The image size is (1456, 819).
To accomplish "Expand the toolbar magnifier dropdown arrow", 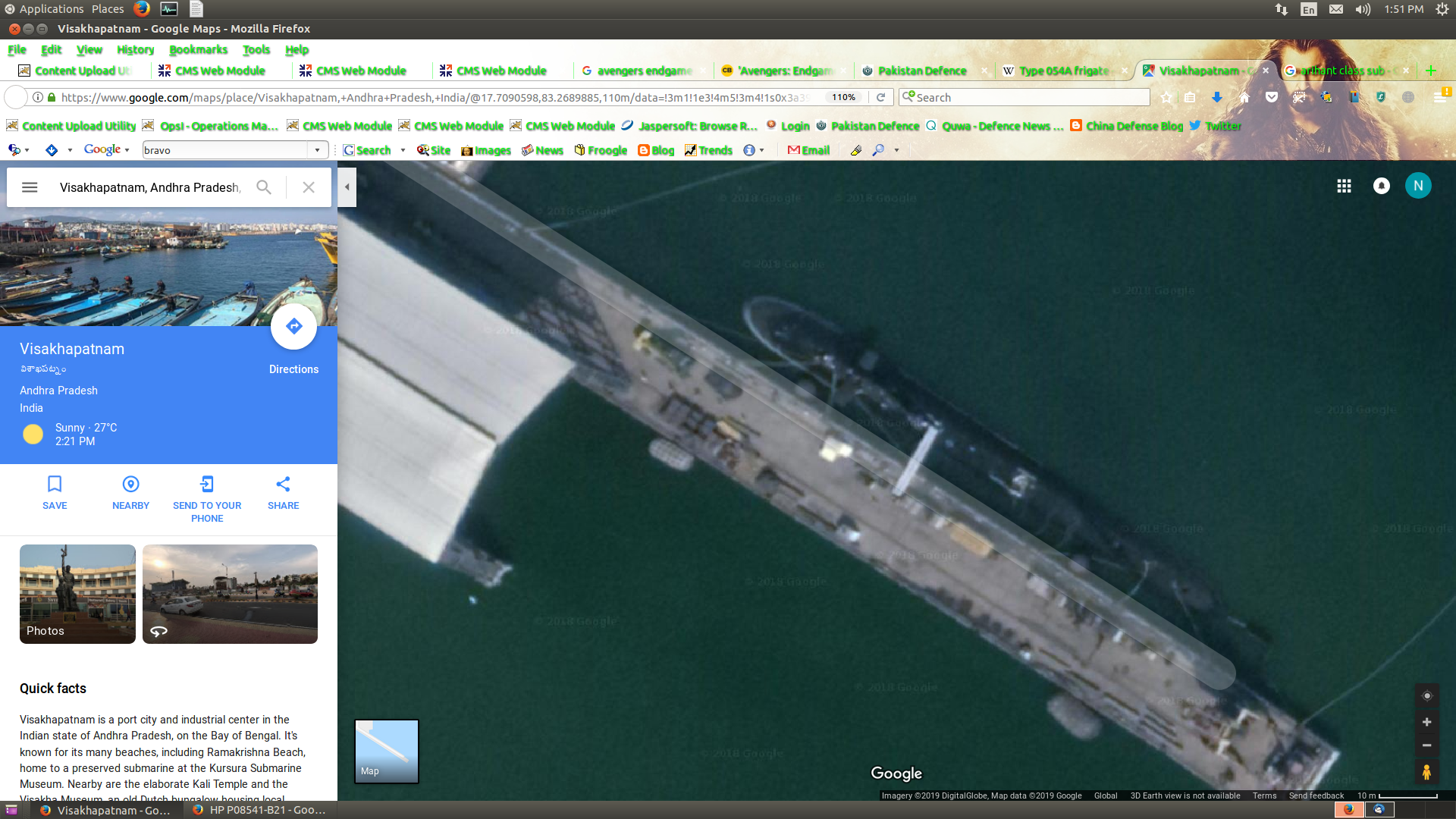I will click(896, 150).
